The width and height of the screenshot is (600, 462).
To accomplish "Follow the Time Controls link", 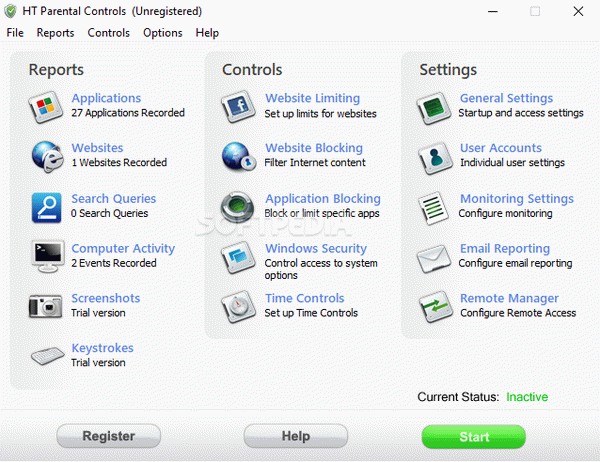I will pyautogui.click(x=305, y=298).
